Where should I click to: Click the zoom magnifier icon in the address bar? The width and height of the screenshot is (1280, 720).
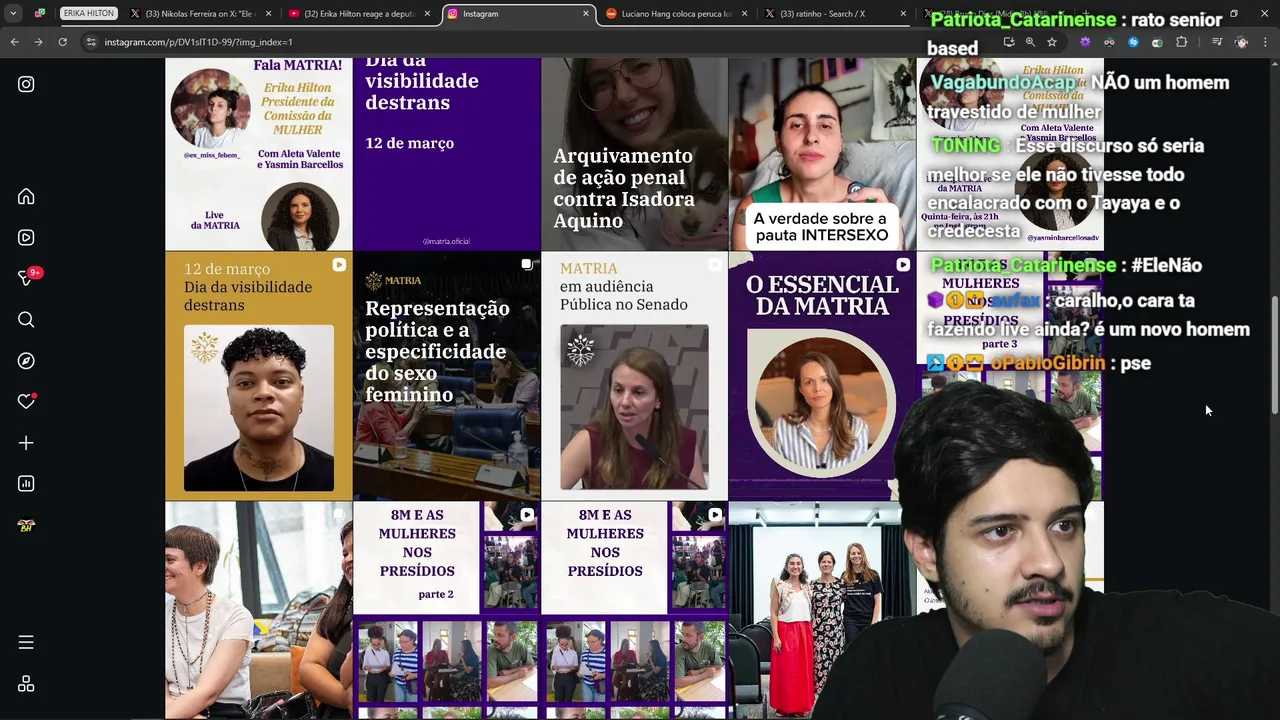pyautogui.click(x=1030, y=42)
